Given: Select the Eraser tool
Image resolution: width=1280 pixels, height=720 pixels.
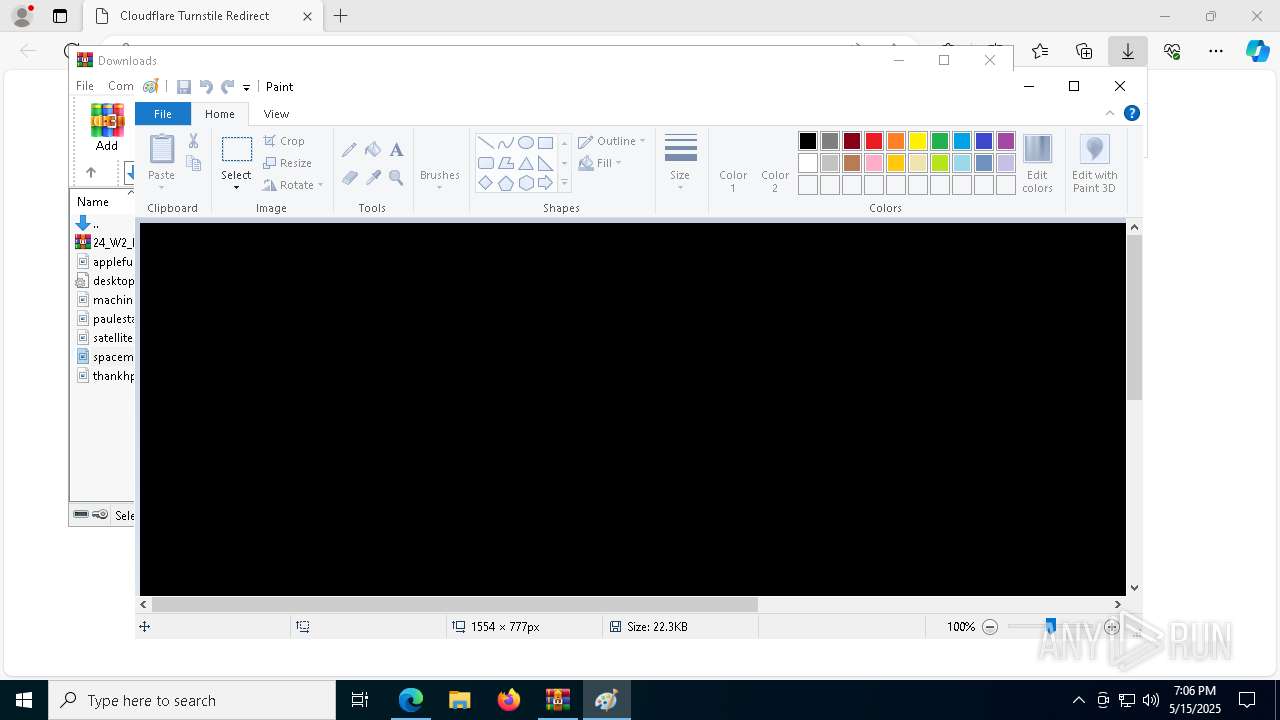Looking at the screenshot, I should 349,178.
